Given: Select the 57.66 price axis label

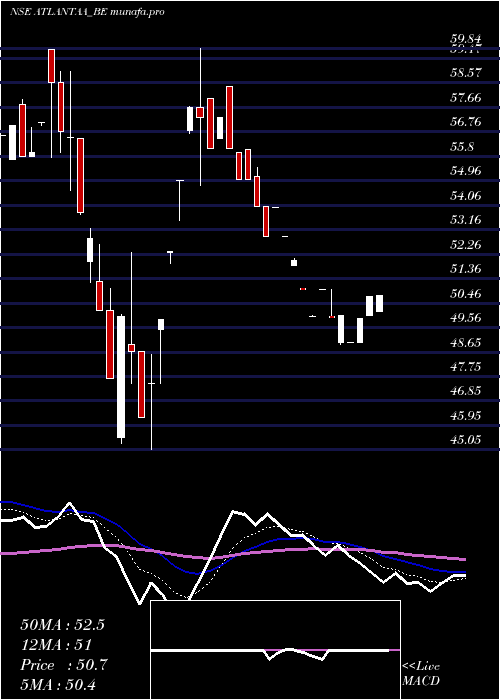Looking at the screenshot, I should coord(466,97).
